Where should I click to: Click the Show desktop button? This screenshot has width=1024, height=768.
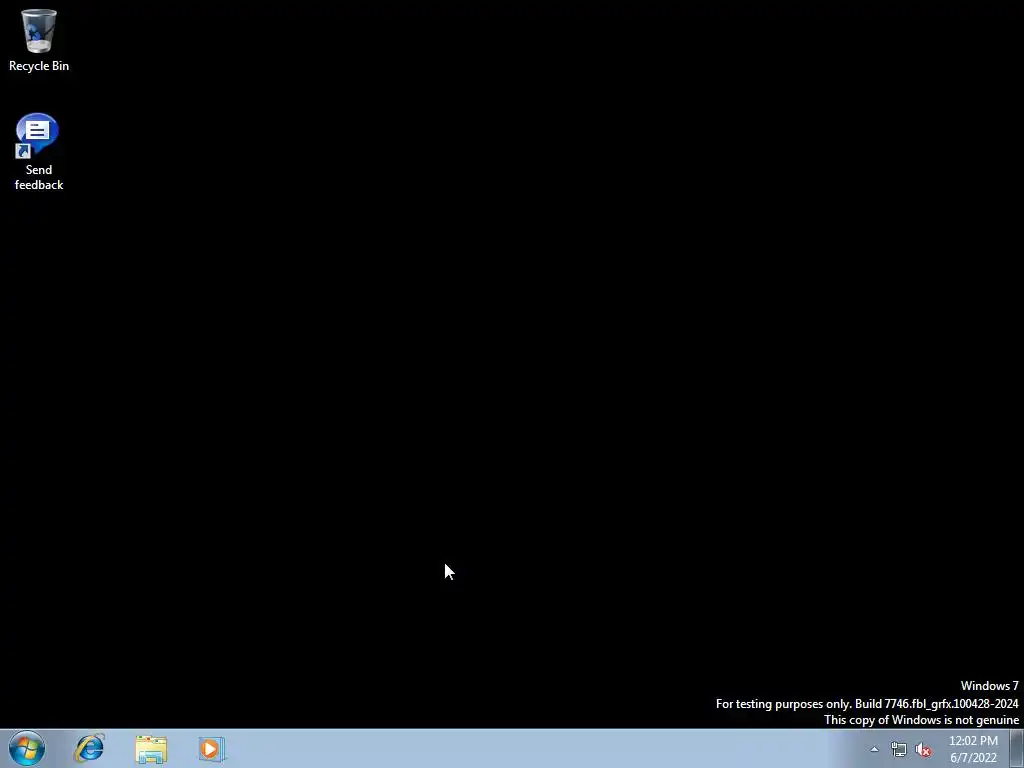[1017, 748]
